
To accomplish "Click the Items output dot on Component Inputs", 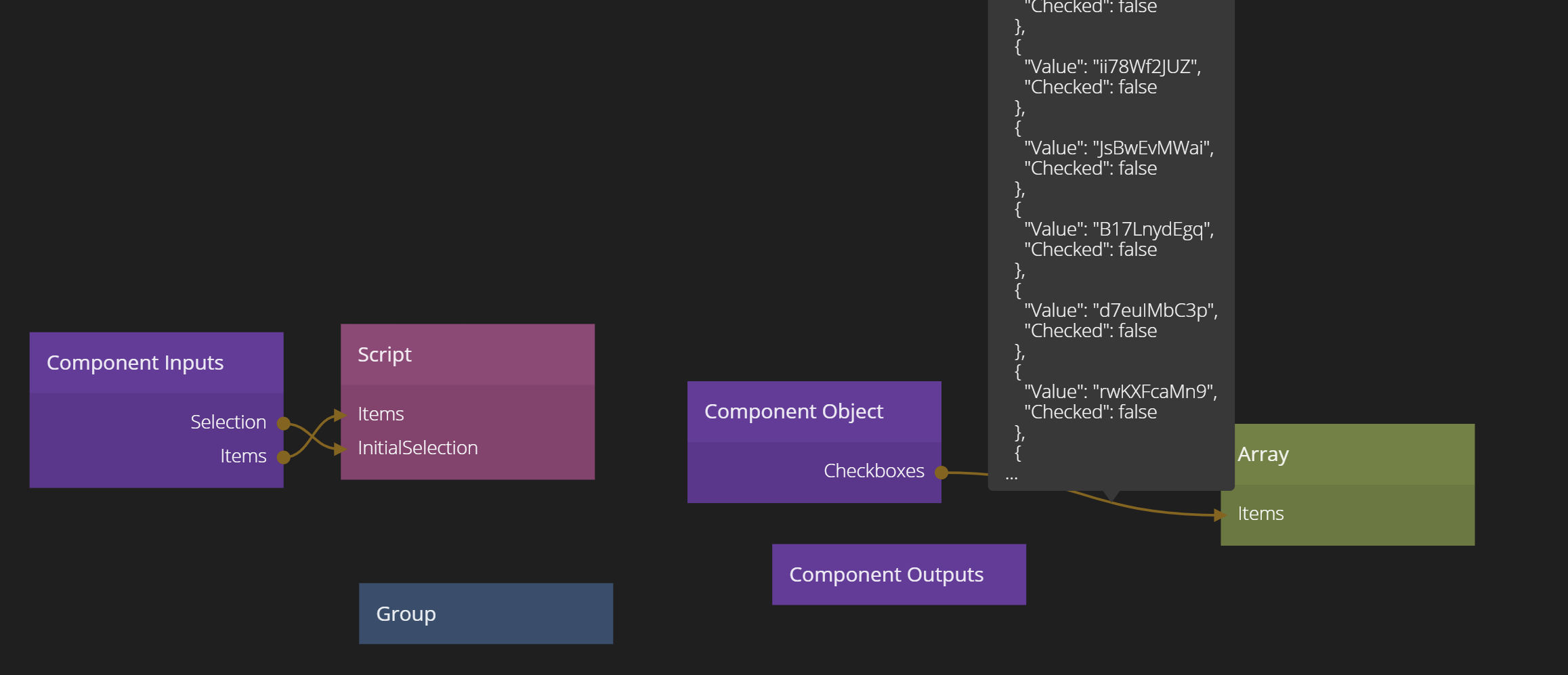I will coord(284,458).
